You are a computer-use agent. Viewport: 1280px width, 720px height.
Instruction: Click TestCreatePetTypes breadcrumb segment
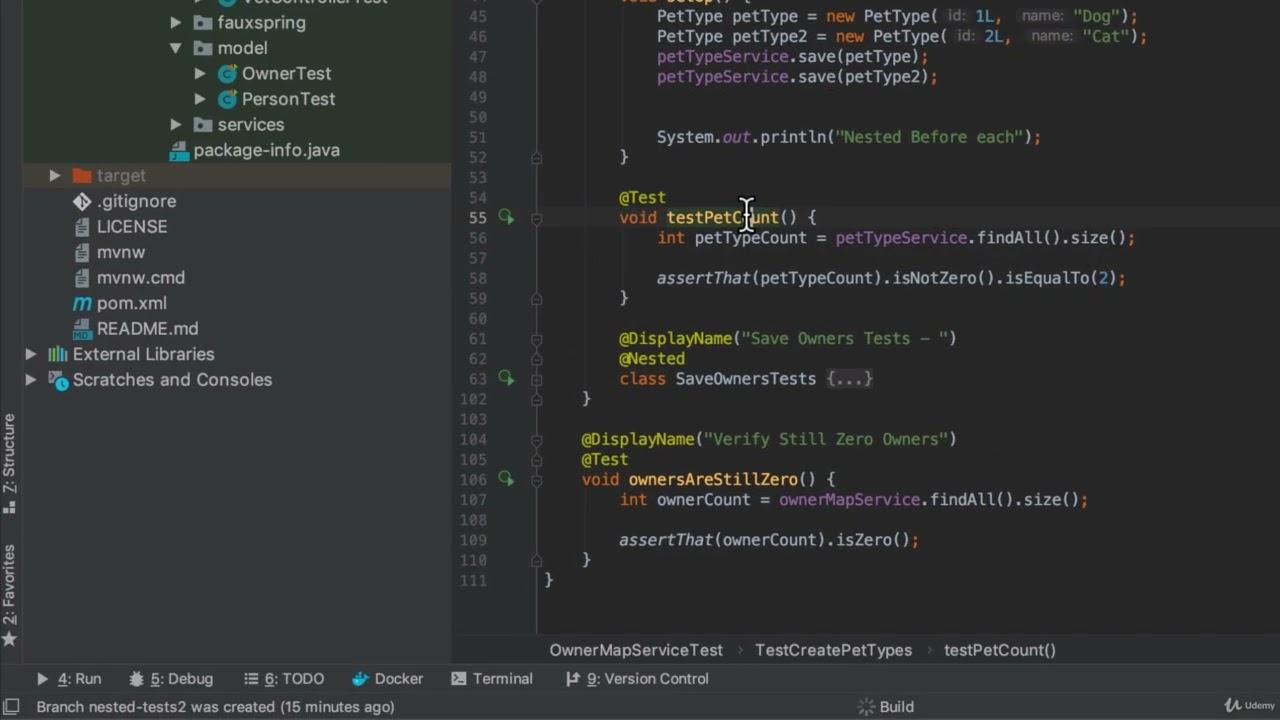point(833,650)
